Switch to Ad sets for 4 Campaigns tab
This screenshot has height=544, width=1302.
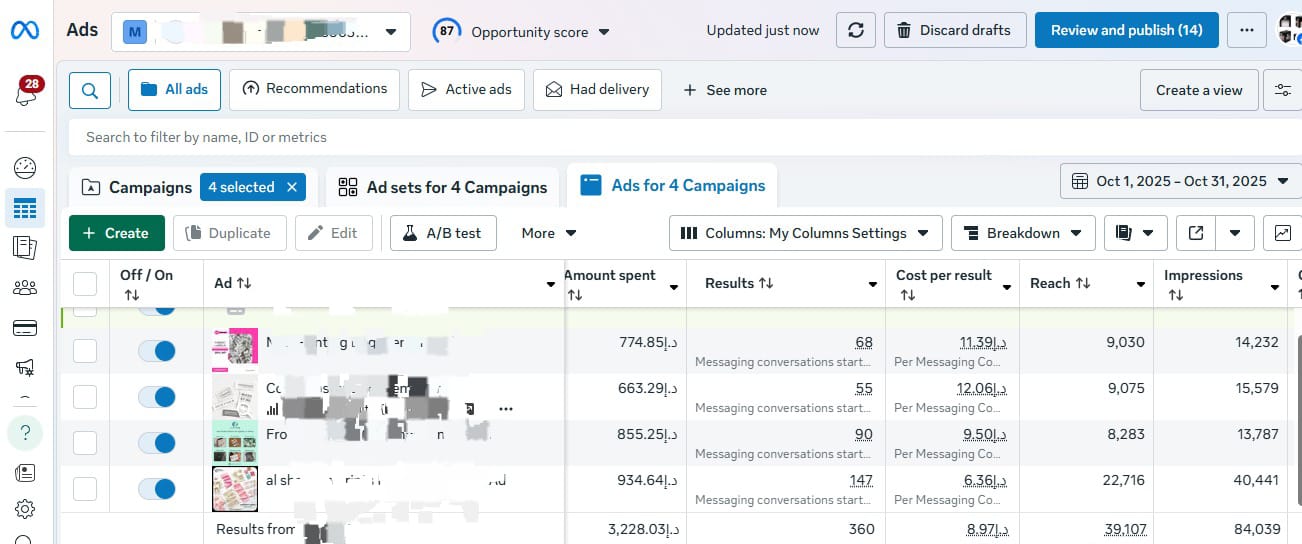[445, 187]
